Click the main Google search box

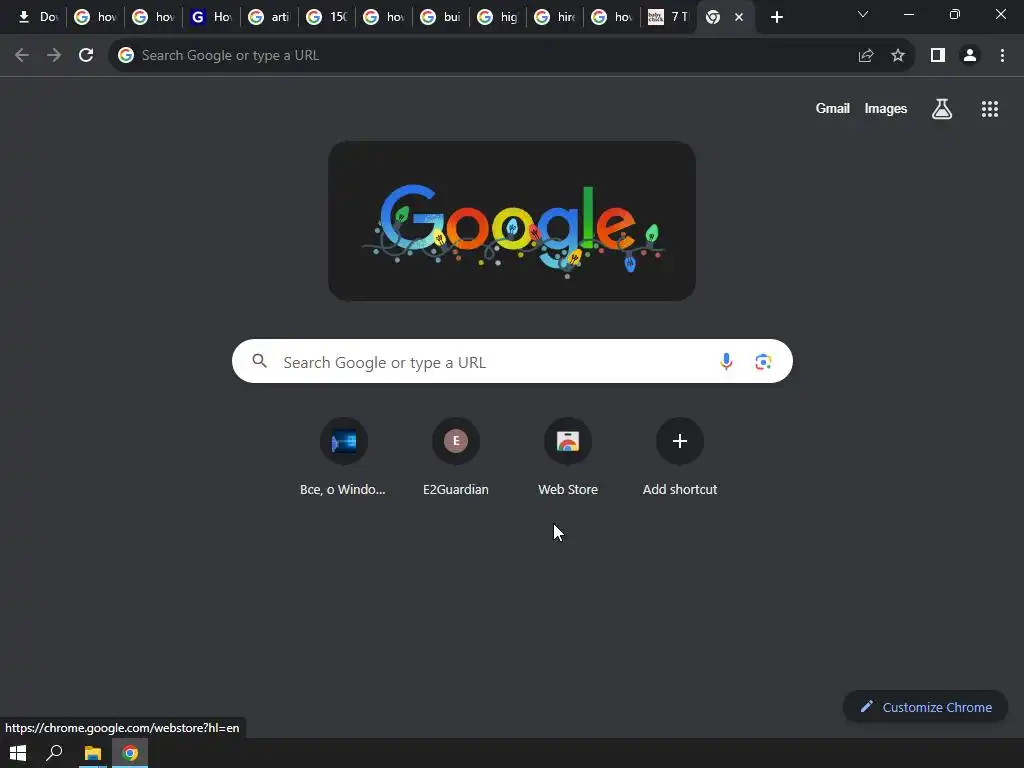pyautogui.click(x=512, y=361)
